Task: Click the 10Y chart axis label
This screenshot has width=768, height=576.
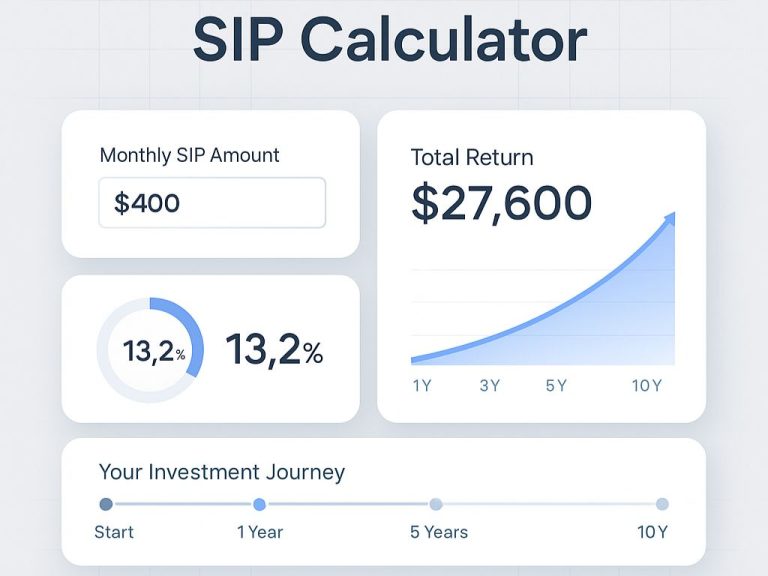Action: 647,385
